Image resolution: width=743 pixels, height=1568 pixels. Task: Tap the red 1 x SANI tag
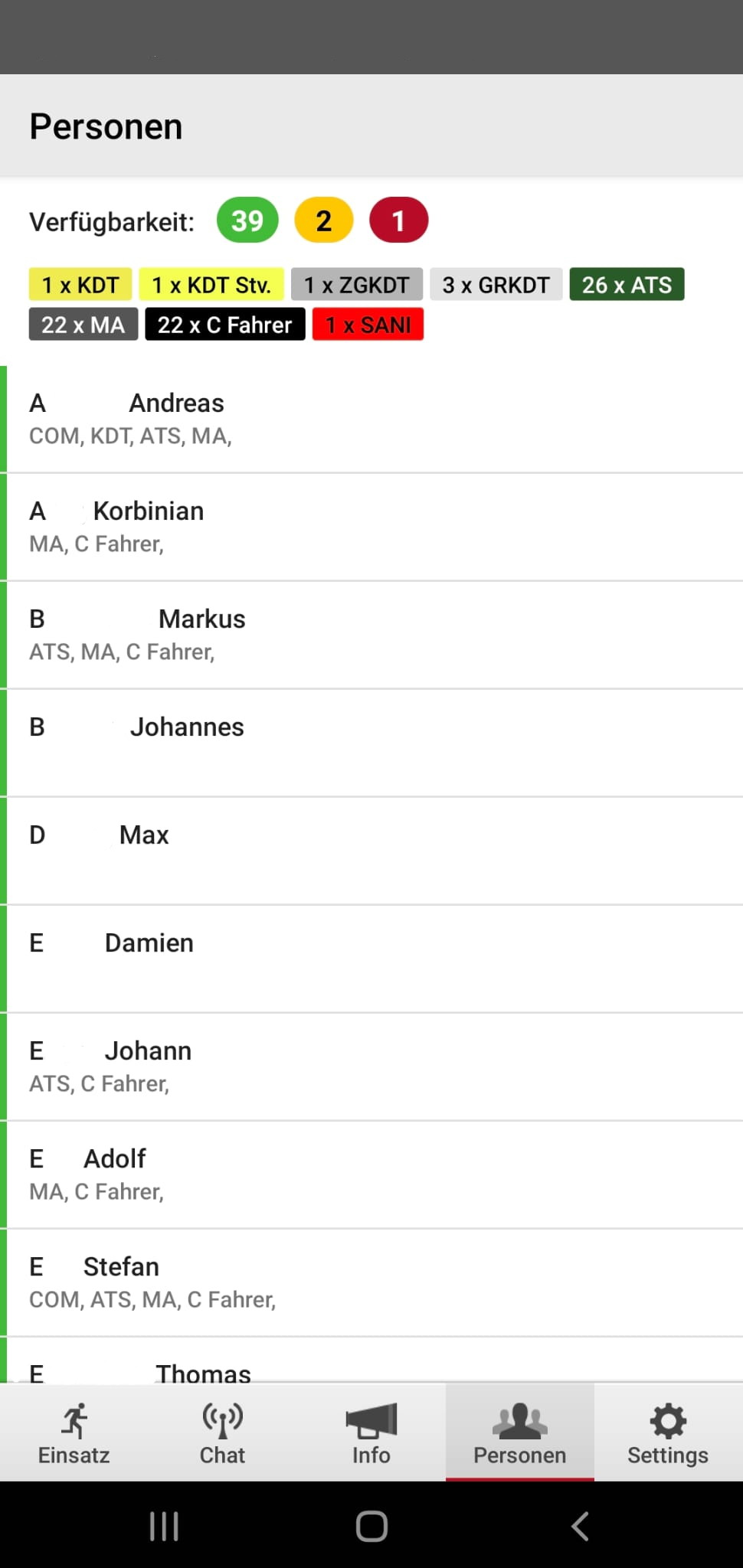[368, 325]
